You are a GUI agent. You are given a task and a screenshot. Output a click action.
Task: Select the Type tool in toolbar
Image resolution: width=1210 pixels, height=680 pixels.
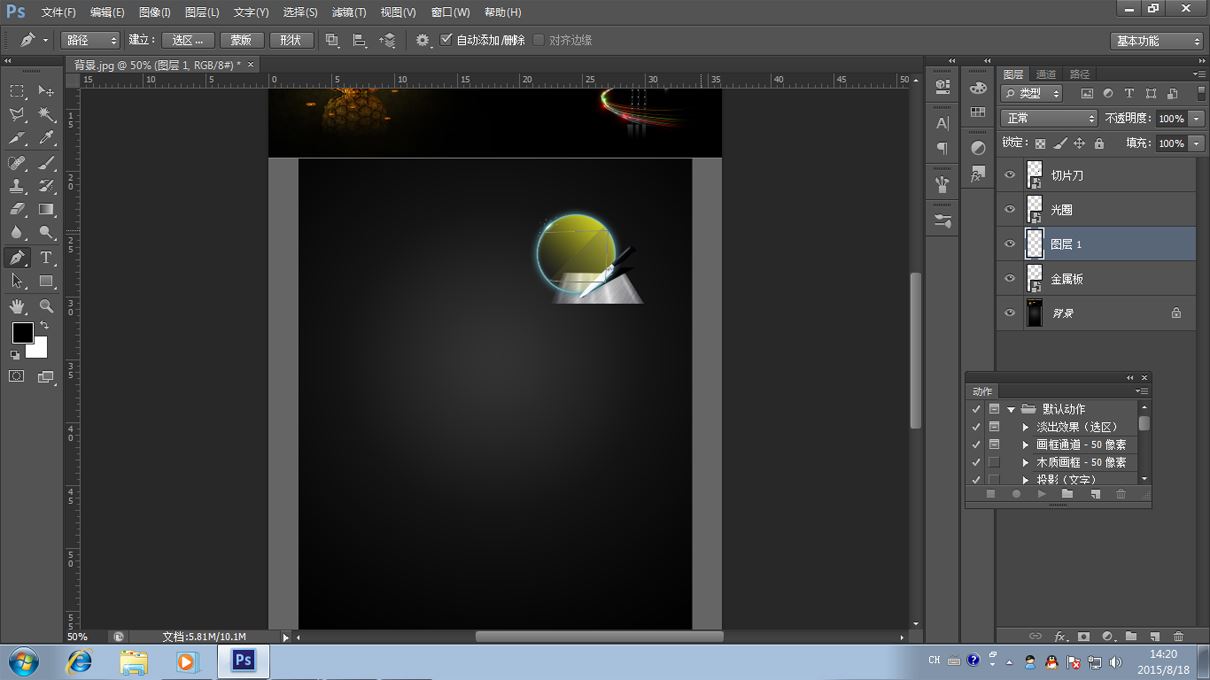coord(46,258)
